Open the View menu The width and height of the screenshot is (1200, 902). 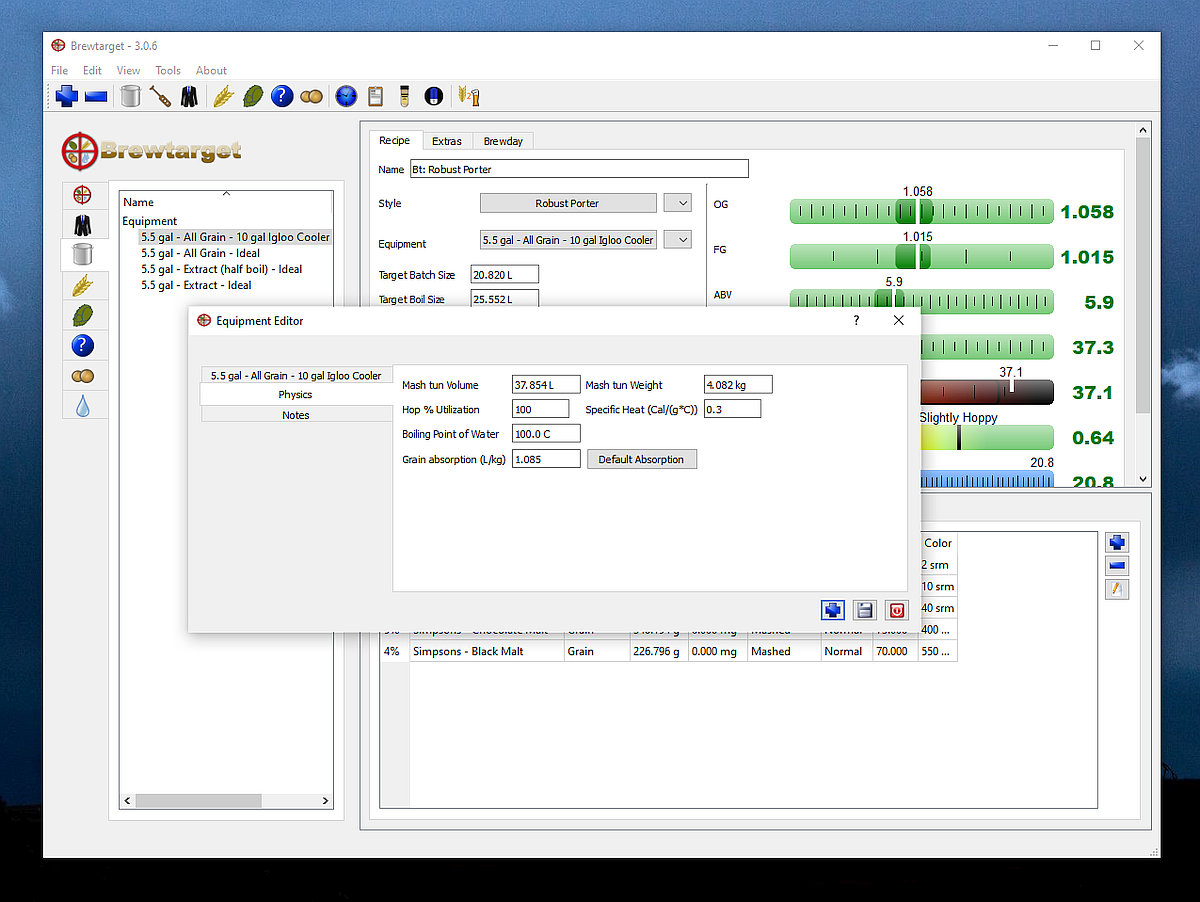click(128, 70)
